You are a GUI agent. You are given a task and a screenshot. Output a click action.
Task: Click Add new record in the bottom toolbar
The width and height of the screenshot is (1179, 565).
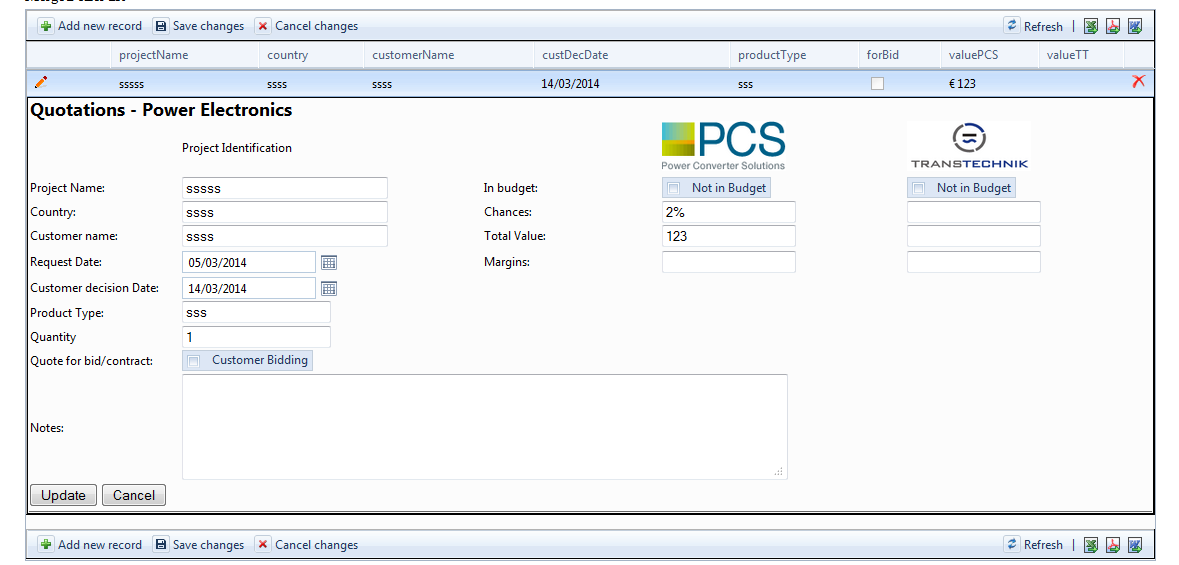pyautogui.click(x=90, y=545)
